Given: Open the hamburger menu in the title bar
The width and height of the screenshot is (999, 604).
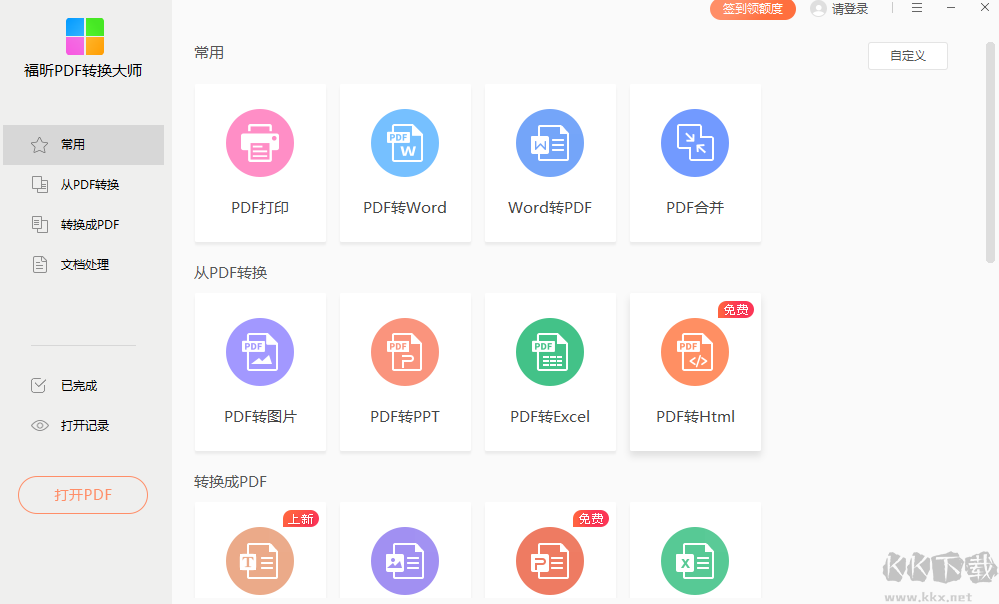Looking at the screenshot, I should [x=917, y=8].
